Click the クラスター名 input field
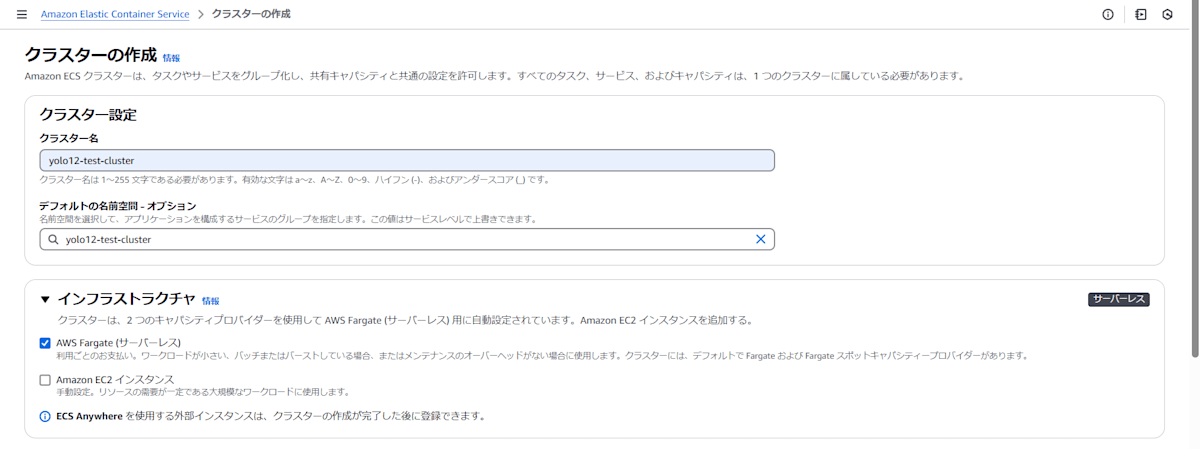The width and height of the screenshot is (1200, 449). [407, 160]
